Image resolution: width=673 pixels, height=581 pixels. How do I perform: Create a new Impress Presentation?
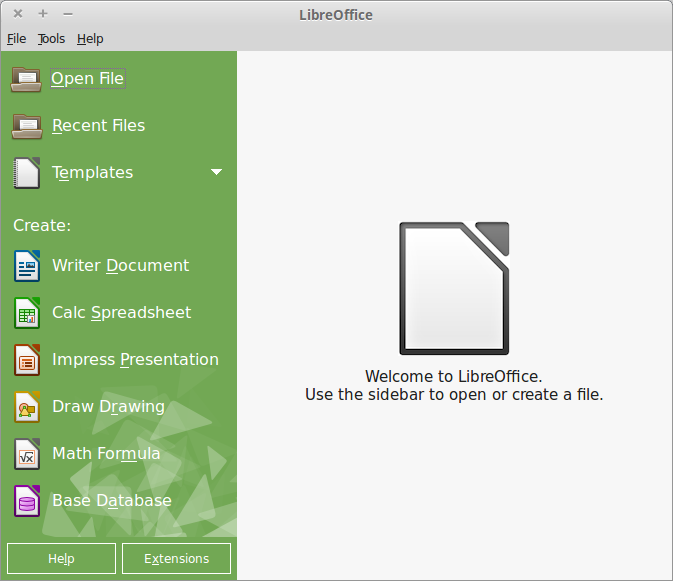coord(135,359)
